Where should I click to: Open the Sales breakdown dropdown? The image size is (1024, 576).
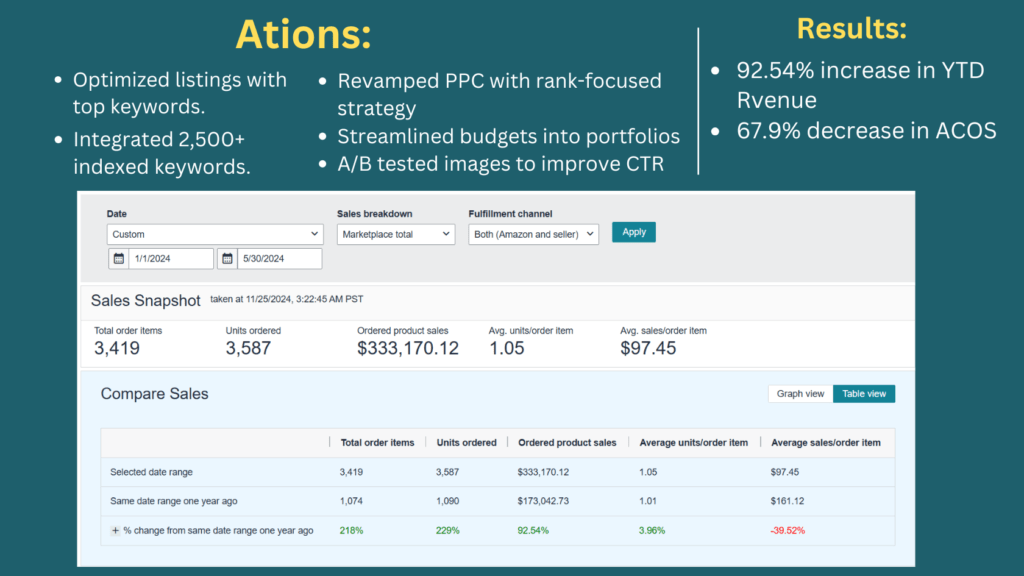[x=396, y=233]
